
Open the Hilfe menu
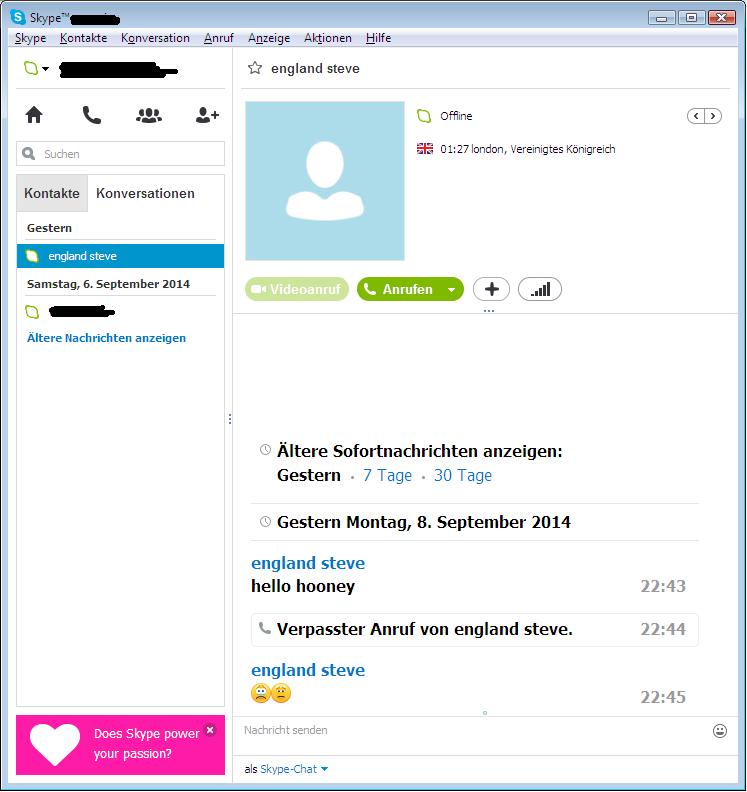pyautogui.click(x=378, y=38)
